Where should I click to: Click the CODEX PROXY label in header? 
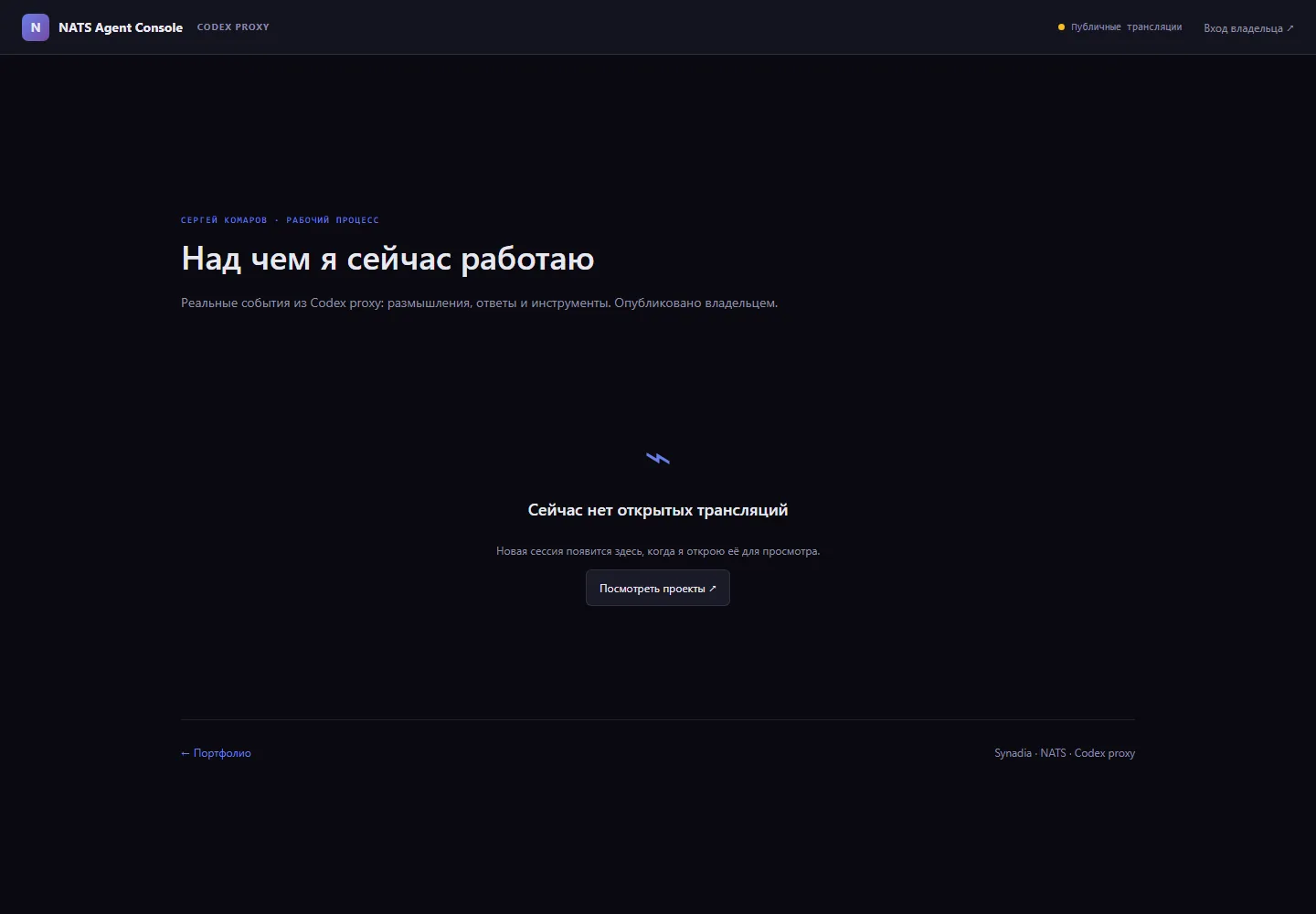233,27
